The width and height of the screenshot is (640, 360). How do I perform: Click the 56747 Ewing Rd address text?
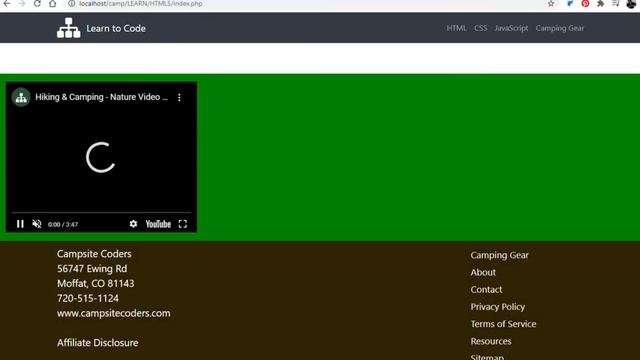[x=92, y=269]
